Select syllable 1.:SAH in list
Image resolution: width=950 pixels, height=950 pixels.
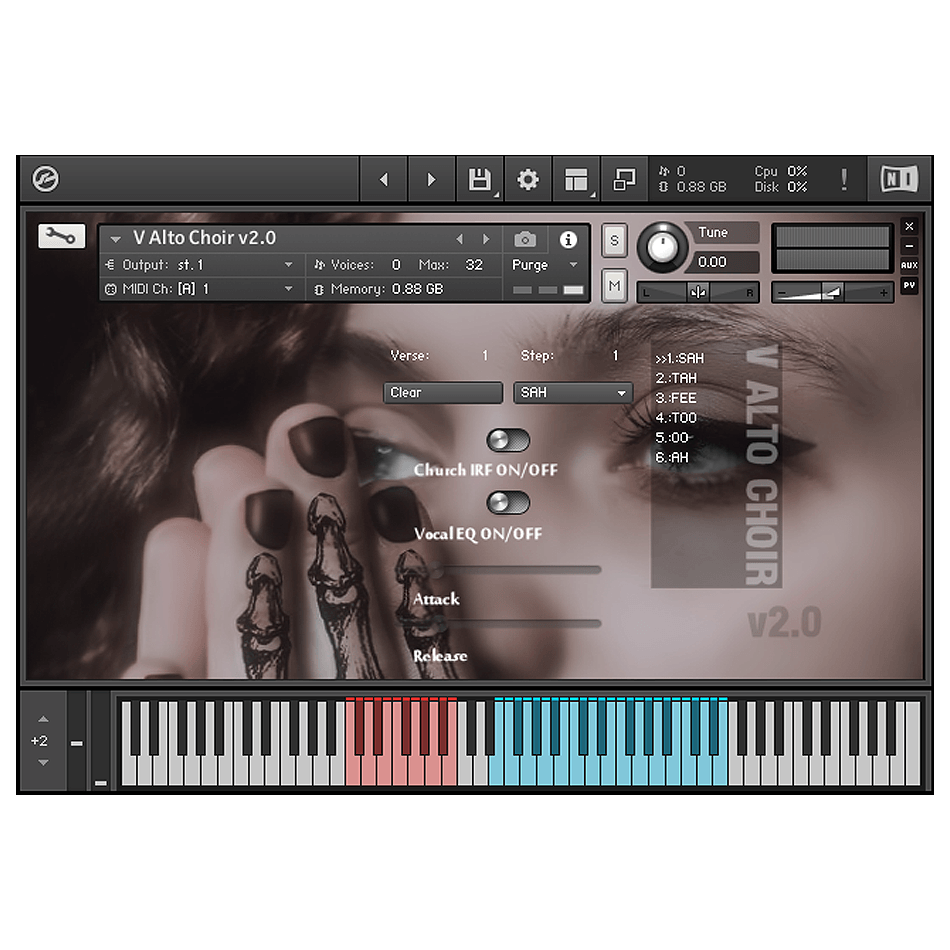click(x=679, y=359)
